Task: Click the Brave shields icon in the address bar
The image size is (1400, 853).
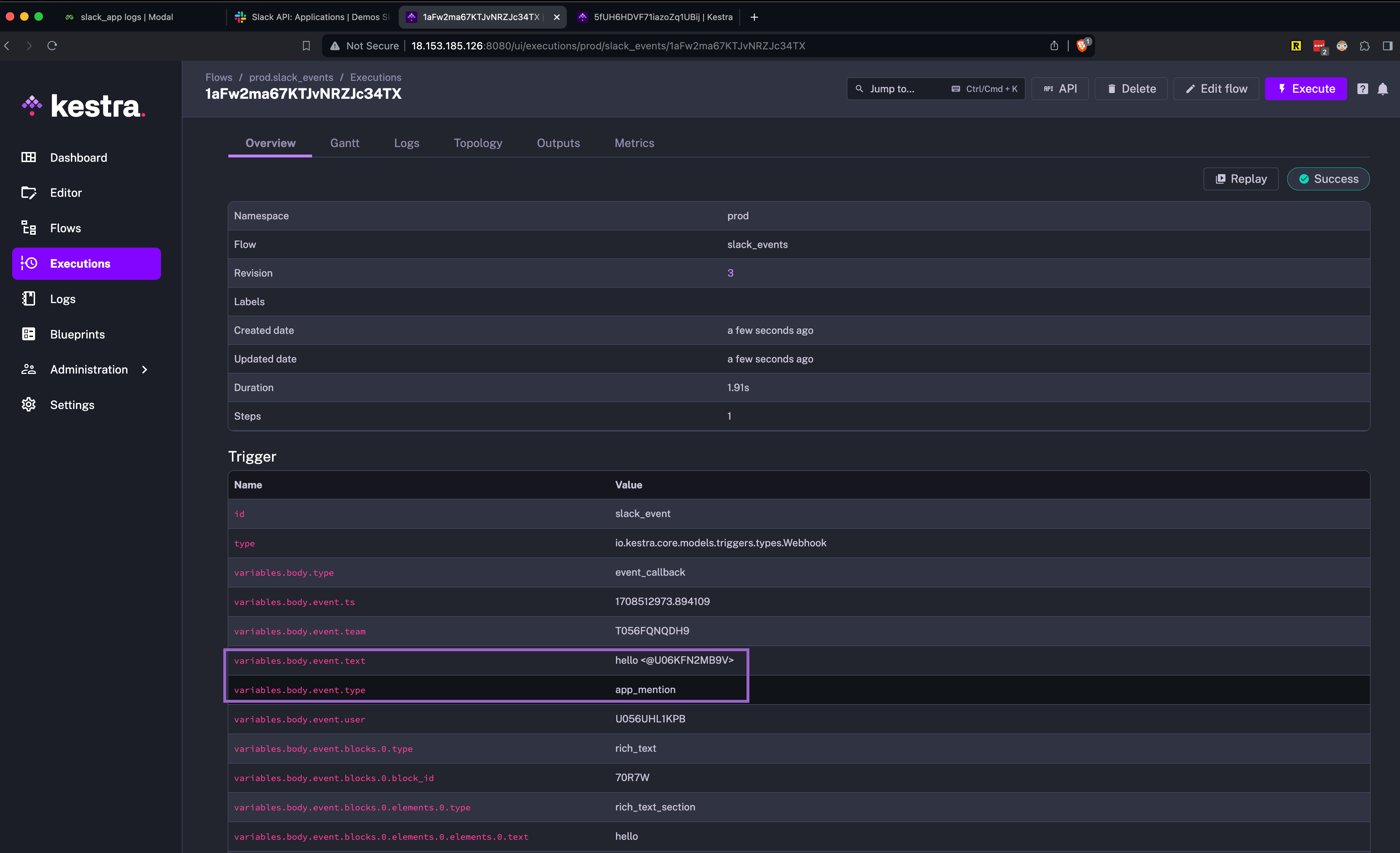Action: (x=1082, y=46)
